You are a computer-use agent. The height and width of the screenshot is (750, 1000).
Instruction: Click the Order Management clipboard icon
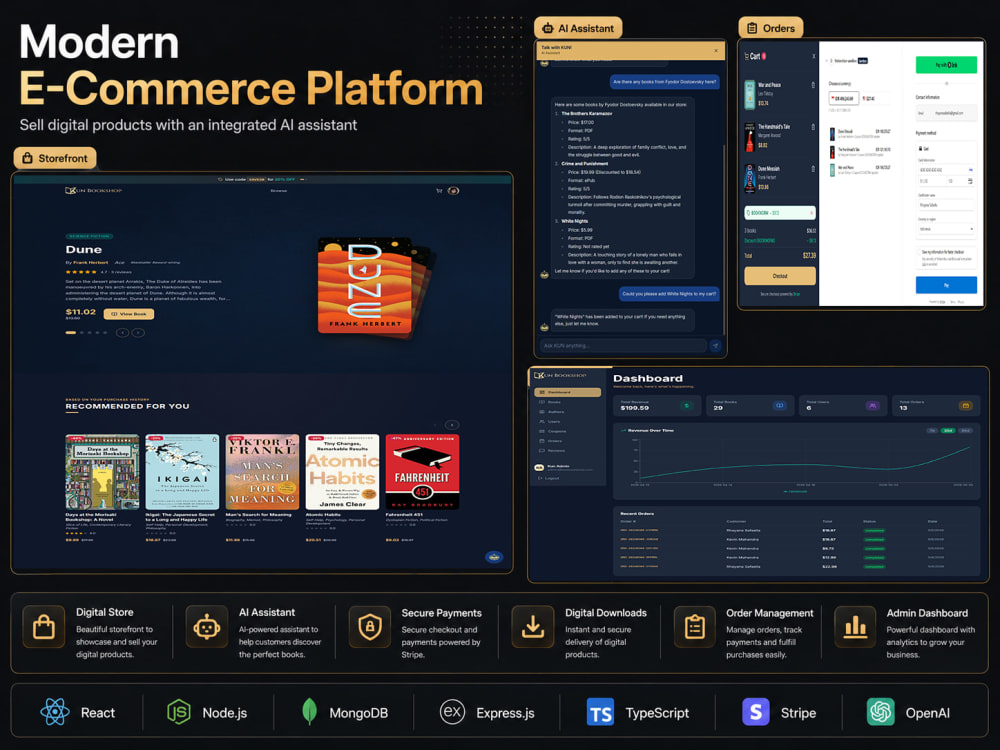pyautogui.click(x=695, y=627)
